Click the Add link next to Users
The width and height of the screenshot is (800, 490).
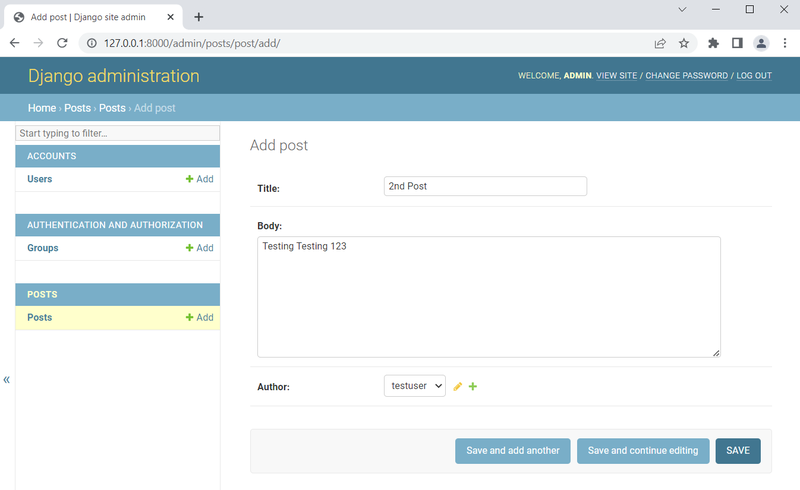[199, 179]
